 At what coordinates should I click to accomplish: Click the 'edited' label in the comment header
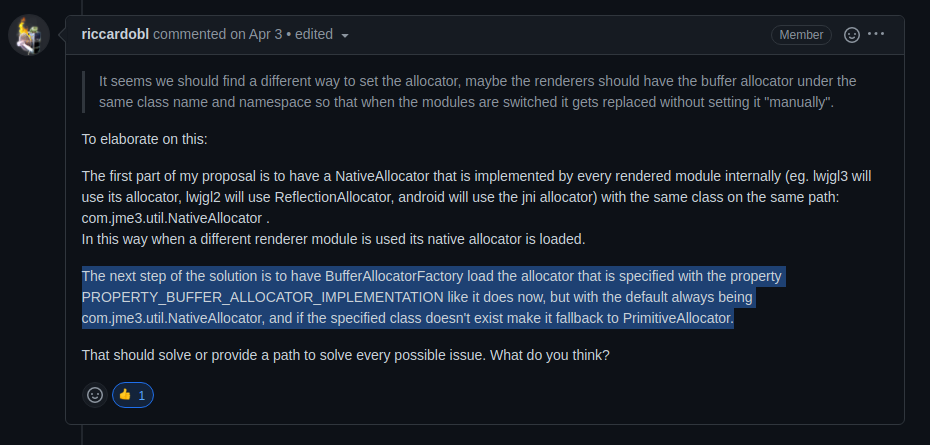(x=314, y=34)
